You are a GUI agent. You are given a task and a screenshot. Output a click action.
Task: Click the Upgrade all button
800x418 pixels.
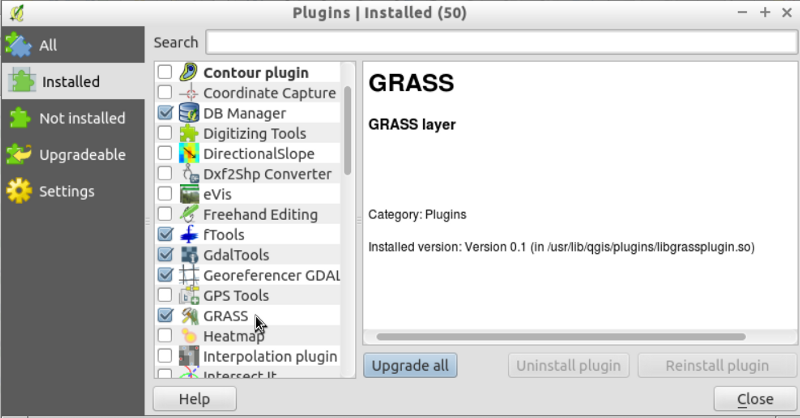click(x=410, y=365)
